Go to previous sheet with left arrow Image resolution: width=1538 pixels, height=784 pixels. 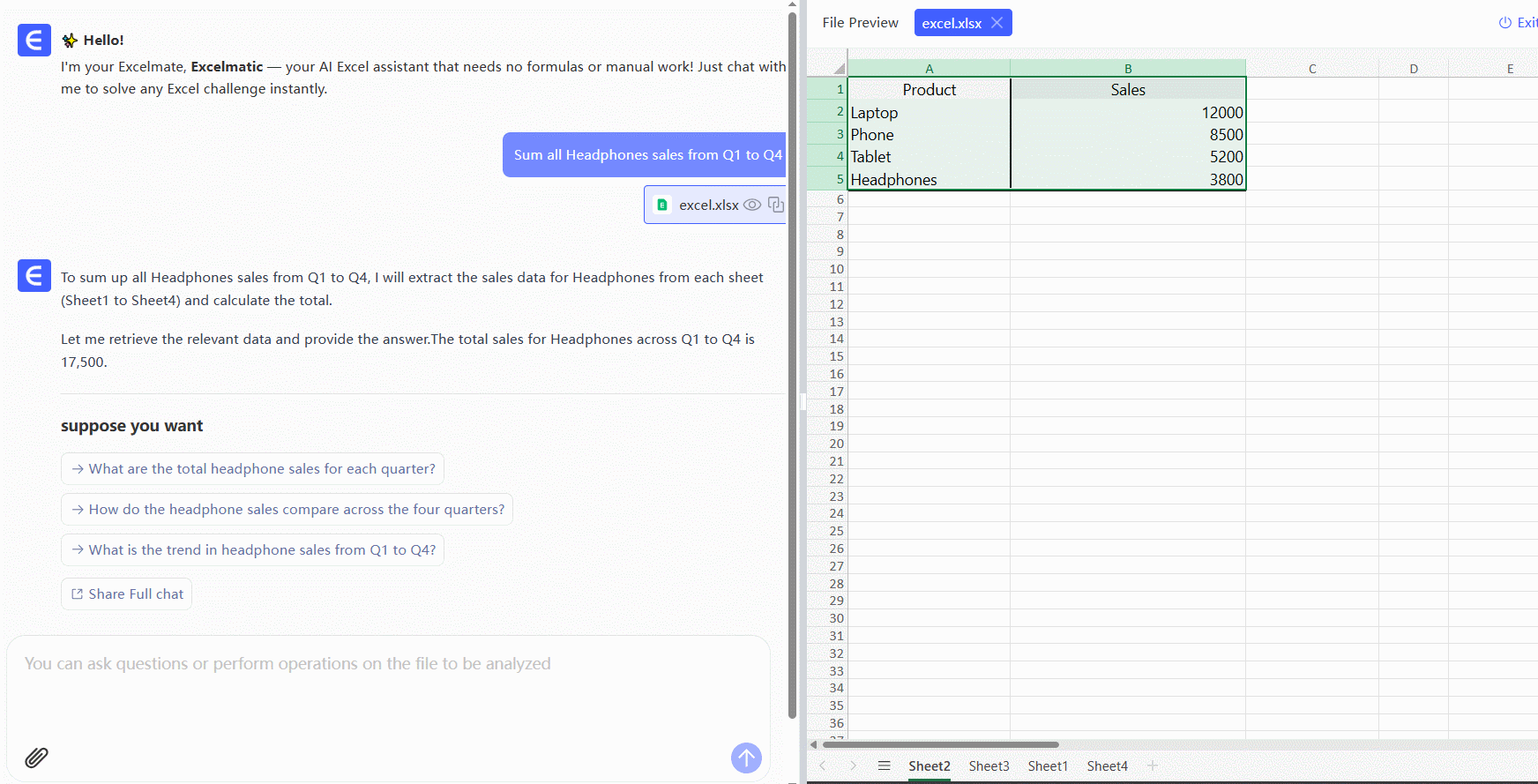(x=823, y=765)
